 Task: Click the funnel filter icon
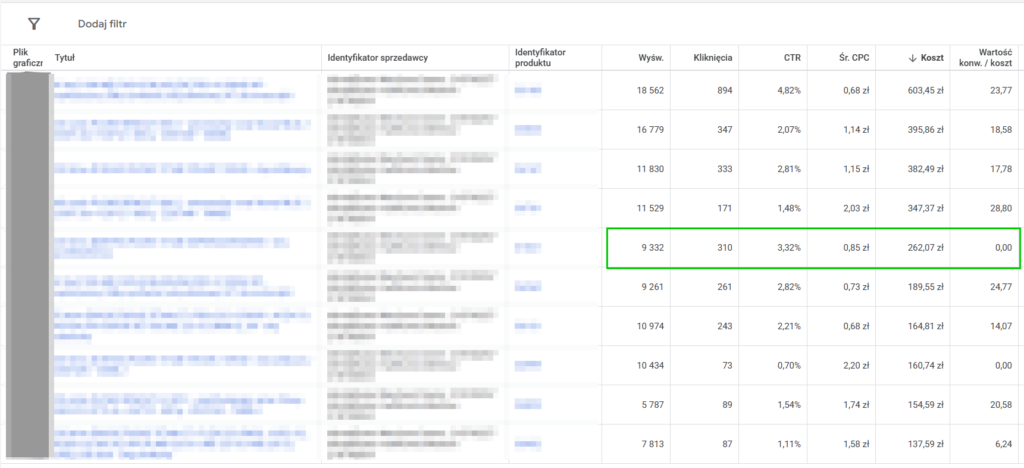(34, 23)
